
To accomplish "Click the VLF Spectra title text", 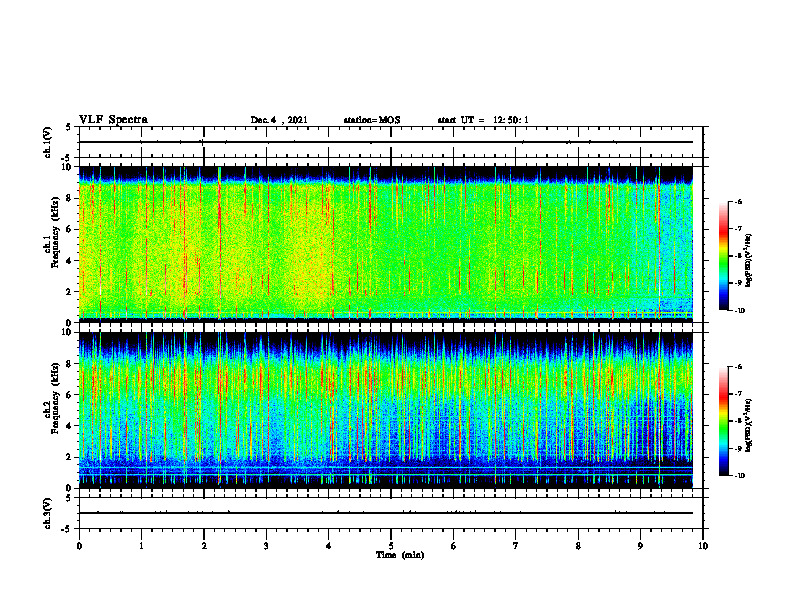I will point(113,120).
